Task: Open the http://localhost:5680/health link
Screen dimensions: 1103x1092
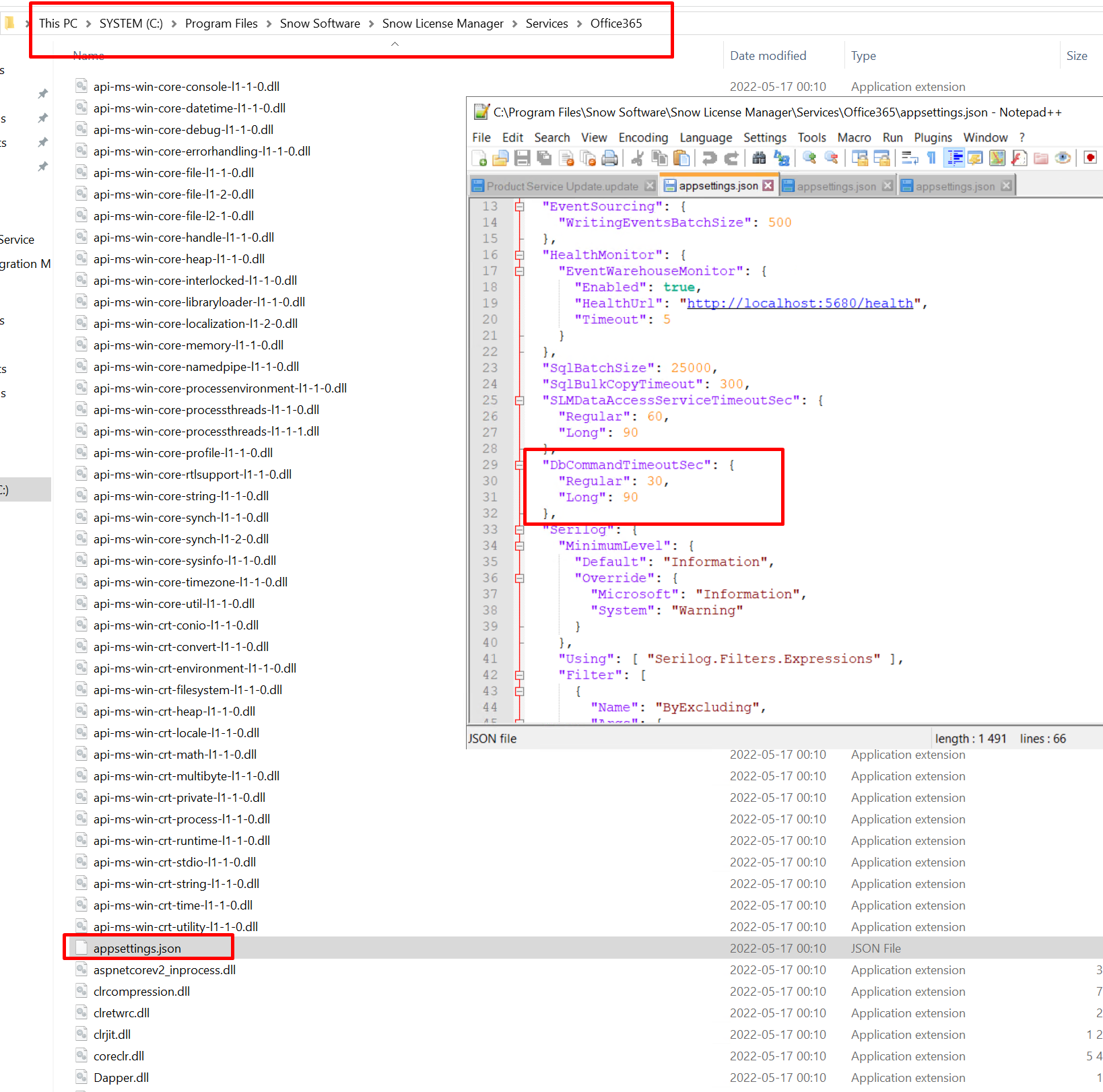Action: coord(800,304)
